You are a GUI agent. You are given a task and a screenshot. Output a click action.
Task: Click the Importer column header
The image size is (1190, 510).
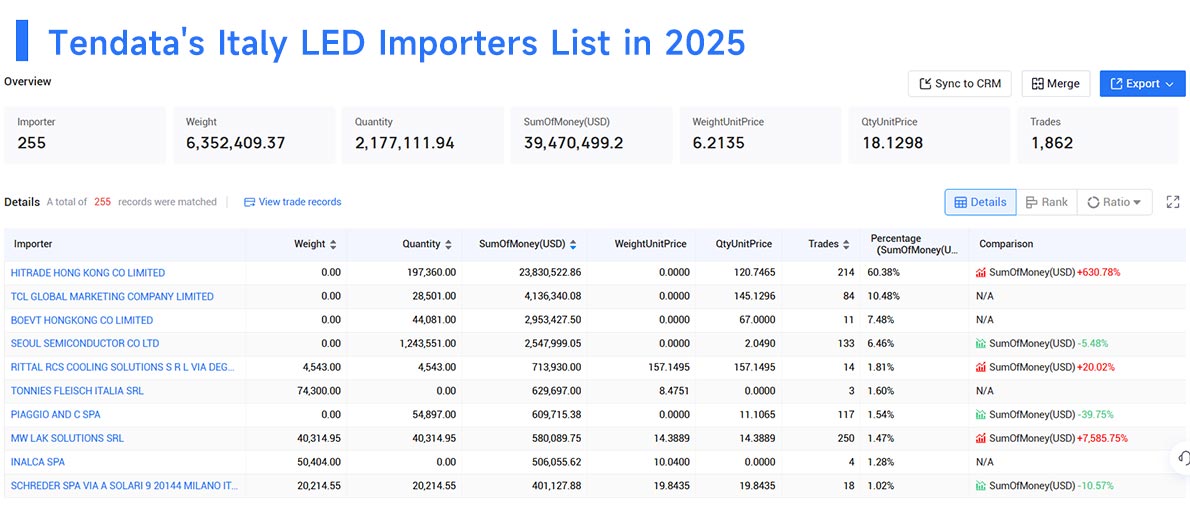pyautogui.click(x=33, y=244)
